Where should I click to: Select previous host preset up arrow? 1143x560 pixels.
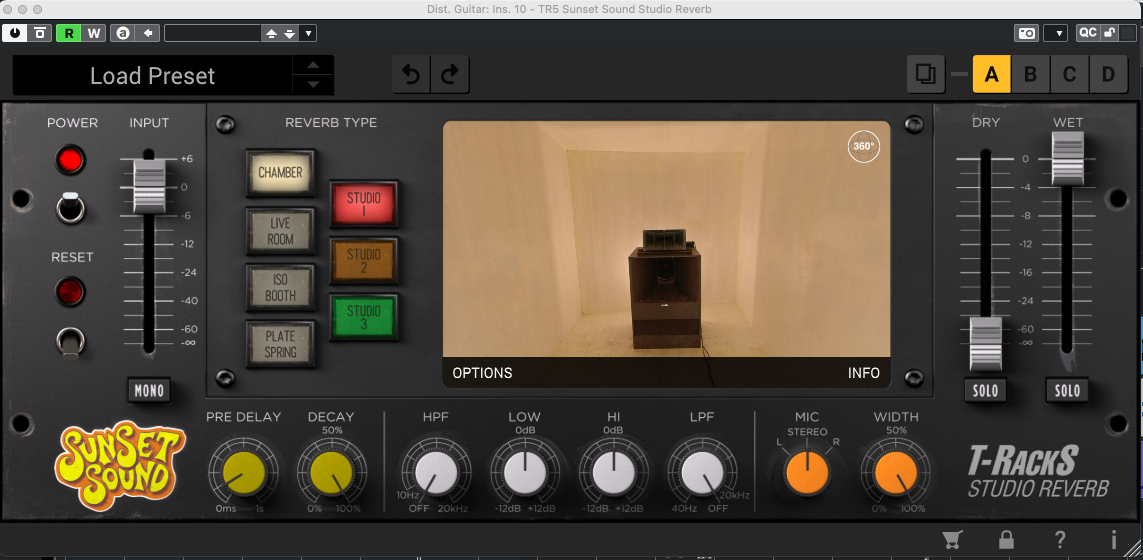pos(271,33)
